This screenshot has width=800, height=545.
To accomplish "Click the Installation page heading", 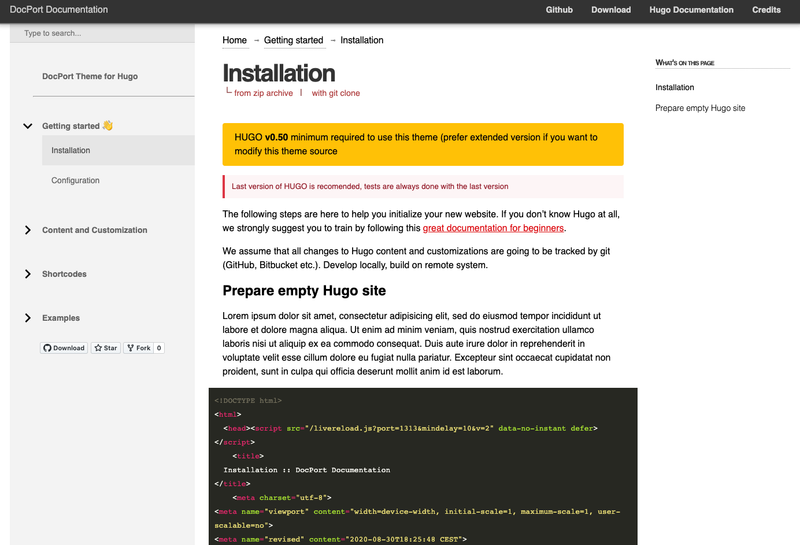I will click(279, 73).
